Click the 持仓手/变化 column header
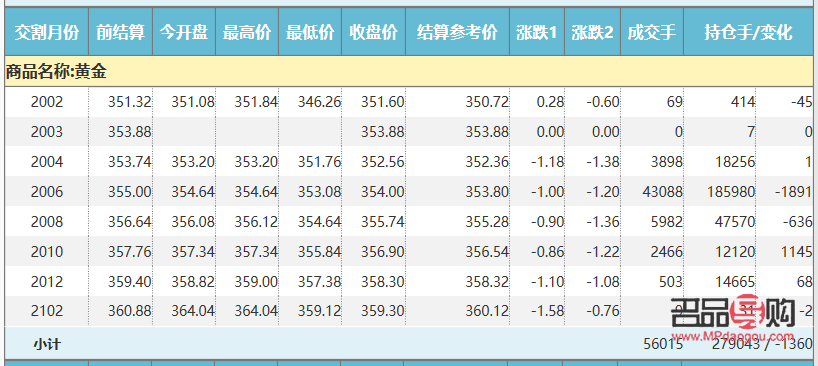 [x=748, y=33]
